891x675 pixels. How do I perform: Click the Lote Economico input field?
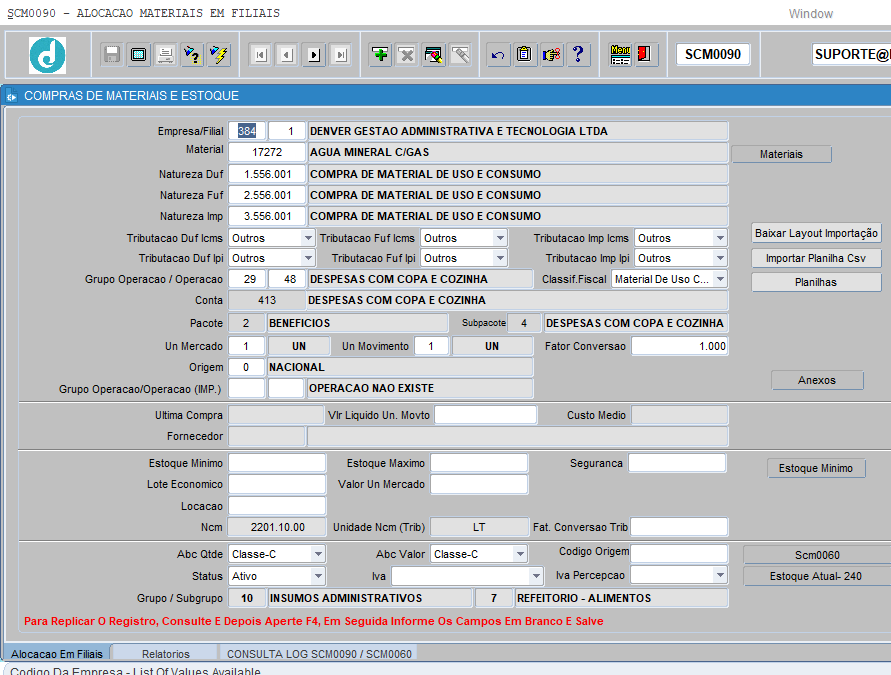pyautogui.click(x=277, y=484)
